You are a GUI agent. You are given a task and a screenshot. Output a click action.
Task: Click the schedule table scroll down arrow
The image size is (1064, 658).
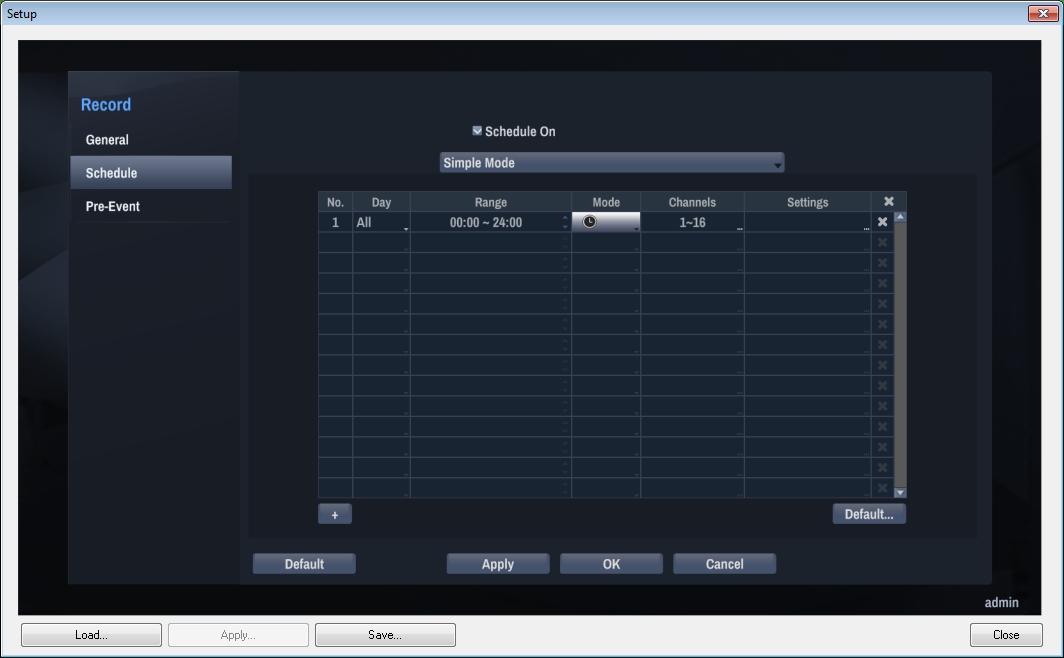pyautogui.click(x=900, y=492)
